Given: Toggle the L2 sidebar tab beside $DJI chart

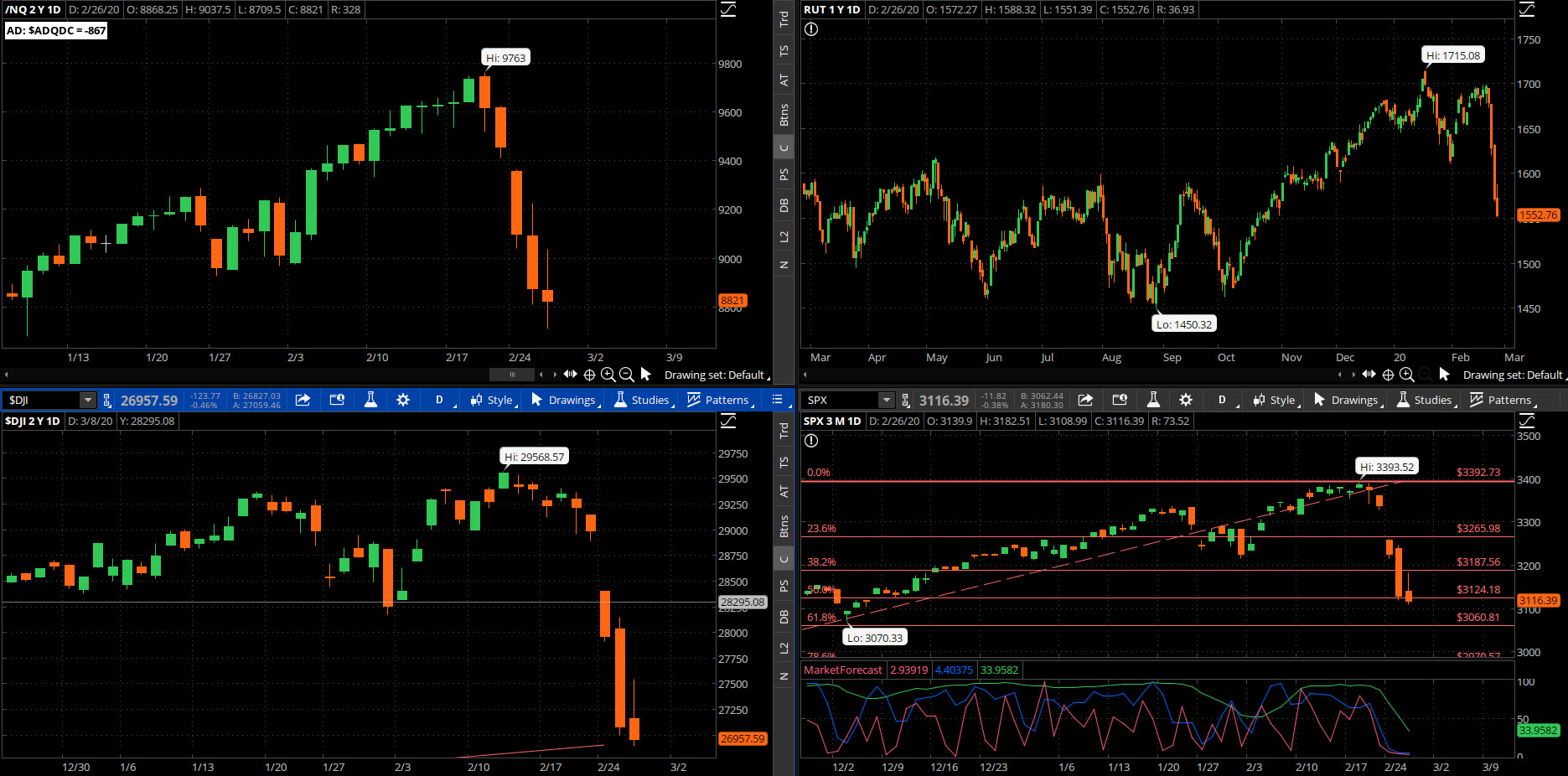Looking at the screenshot, I should tap(784, 648).
